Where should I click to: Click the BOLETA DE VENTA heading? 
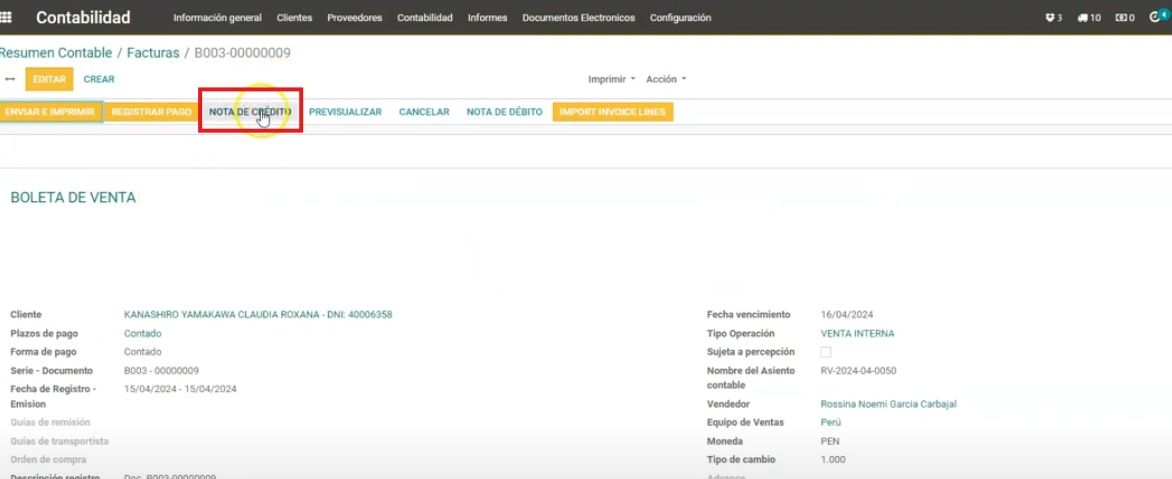73,198
